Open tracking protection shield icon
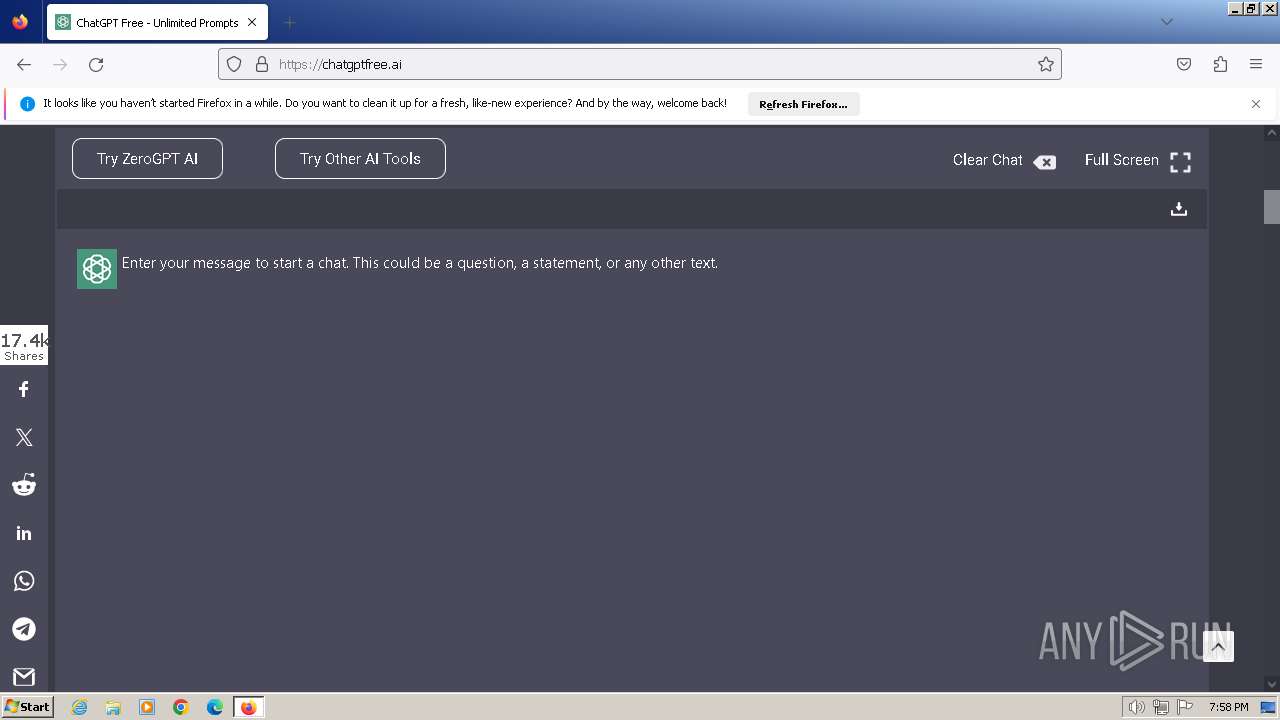 click(234, 64)
